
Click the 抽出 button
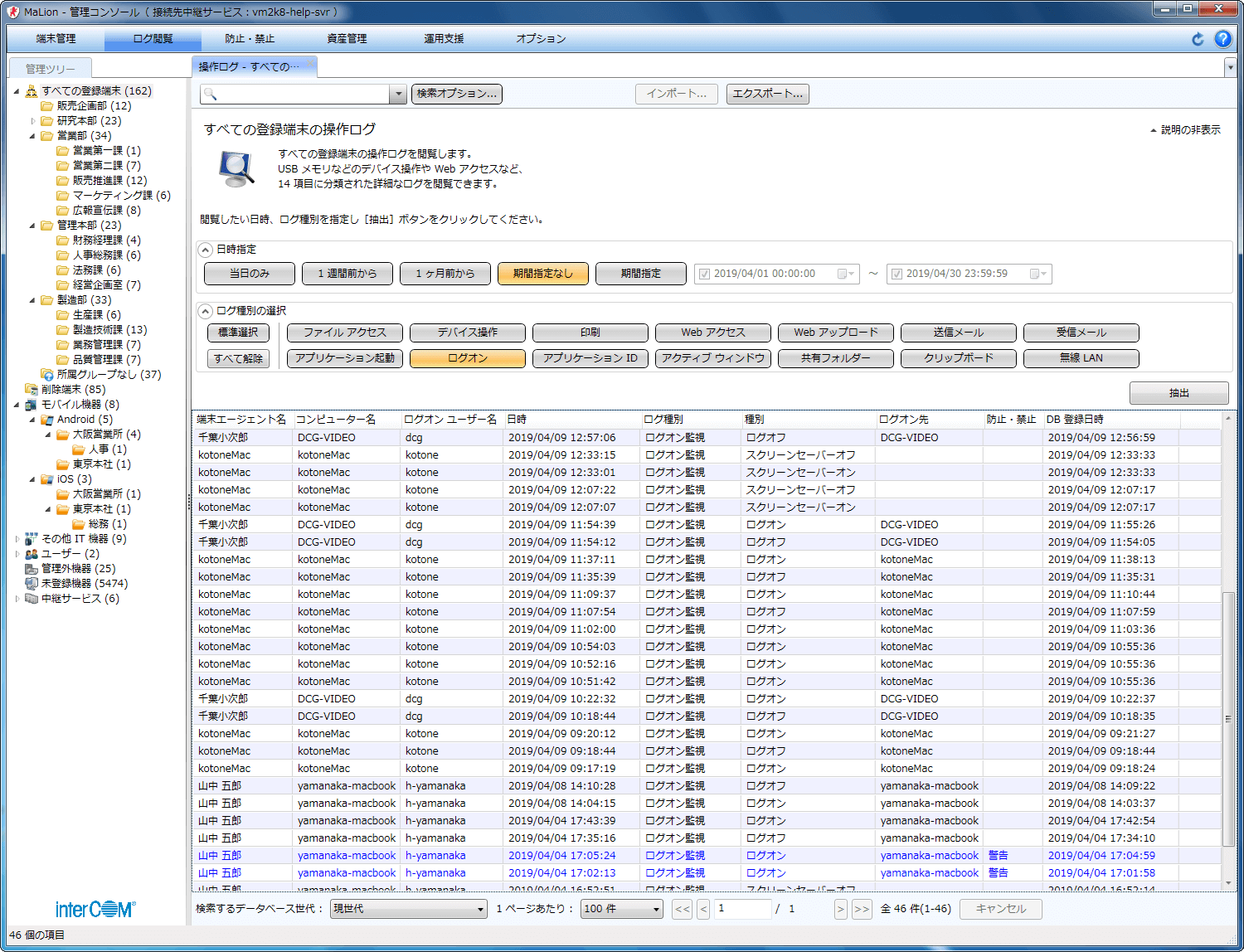pyautogui.click(x=1178, y=393)
